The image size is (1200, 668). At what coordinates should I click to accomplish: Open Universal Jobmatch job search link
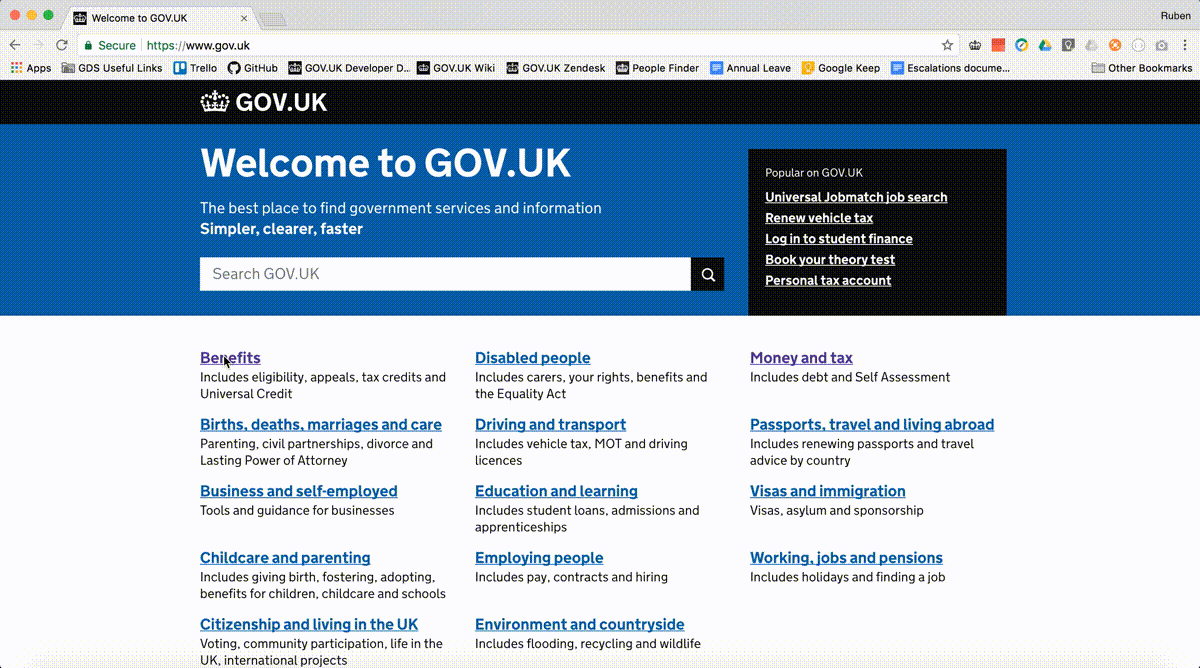[856, 197]
